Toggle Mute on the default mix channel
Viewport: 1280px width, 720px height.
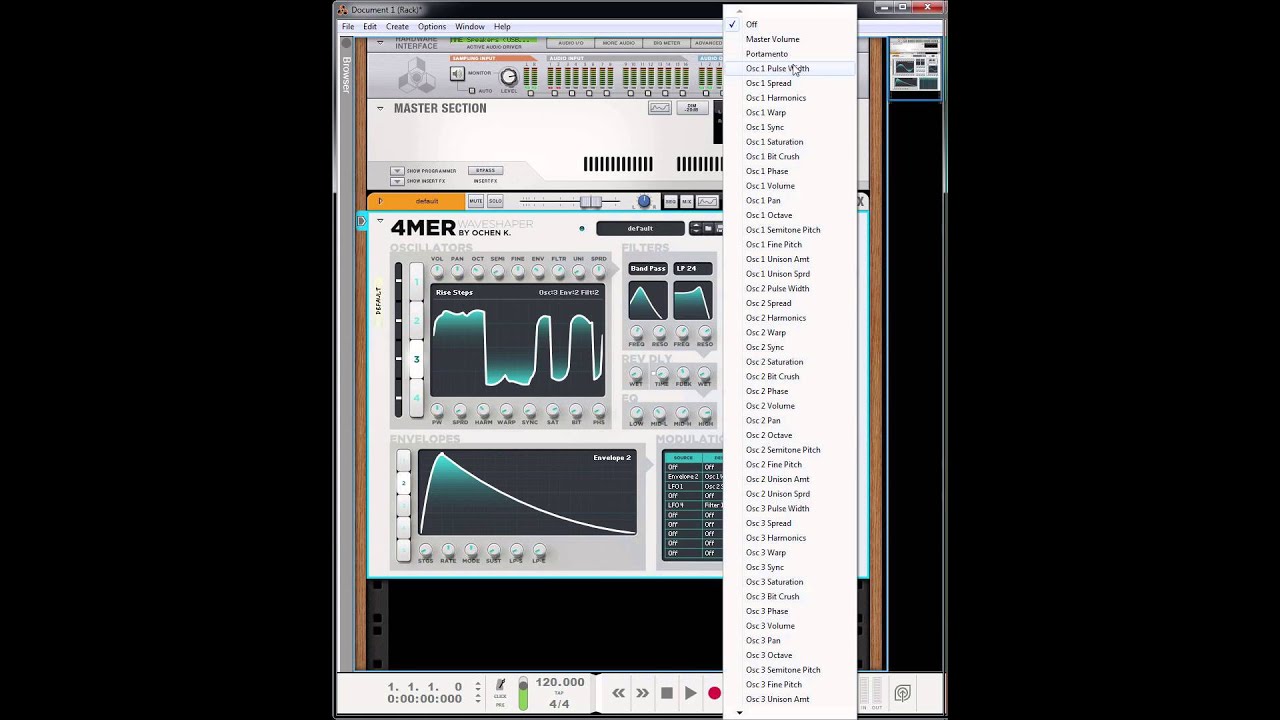pos(476,201)
